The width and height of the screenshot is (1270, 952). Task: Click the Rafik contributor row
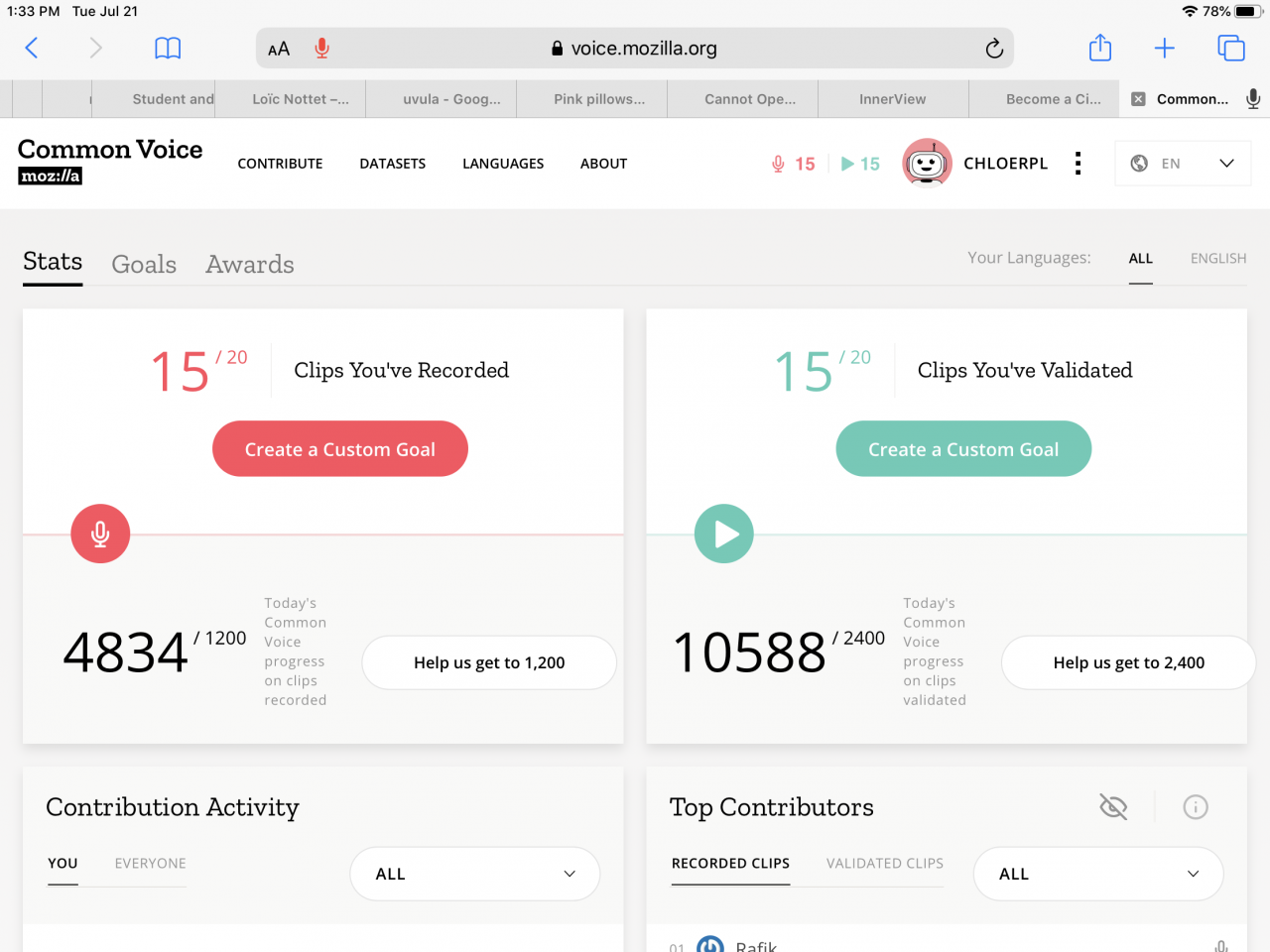click(947, 945)
